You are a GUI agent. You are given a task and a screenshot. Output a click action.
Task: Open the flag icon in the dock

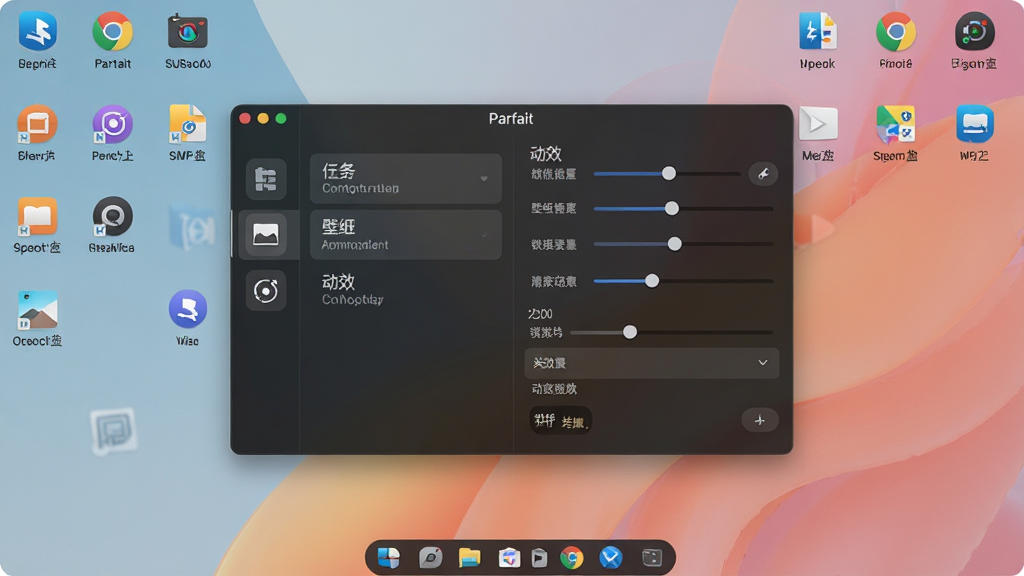(x=539, y=558)
